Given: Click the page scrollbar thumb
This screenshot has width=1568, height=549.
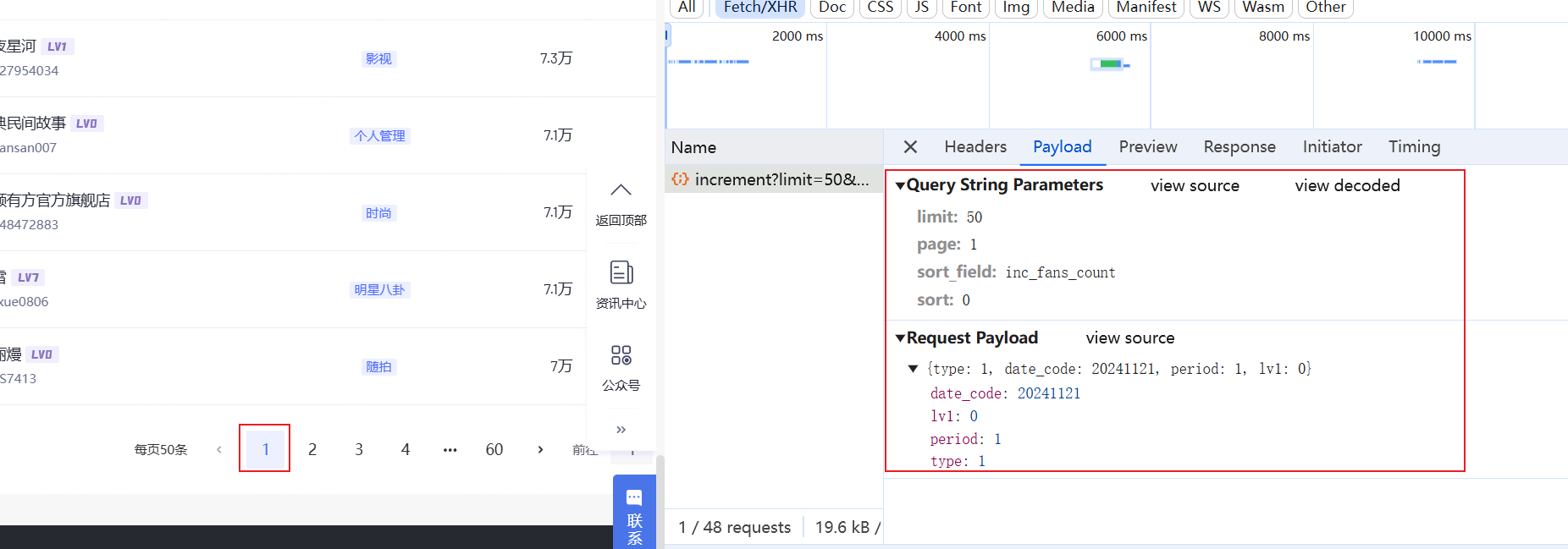Looking at the screenshot, I should pos(660,501).
